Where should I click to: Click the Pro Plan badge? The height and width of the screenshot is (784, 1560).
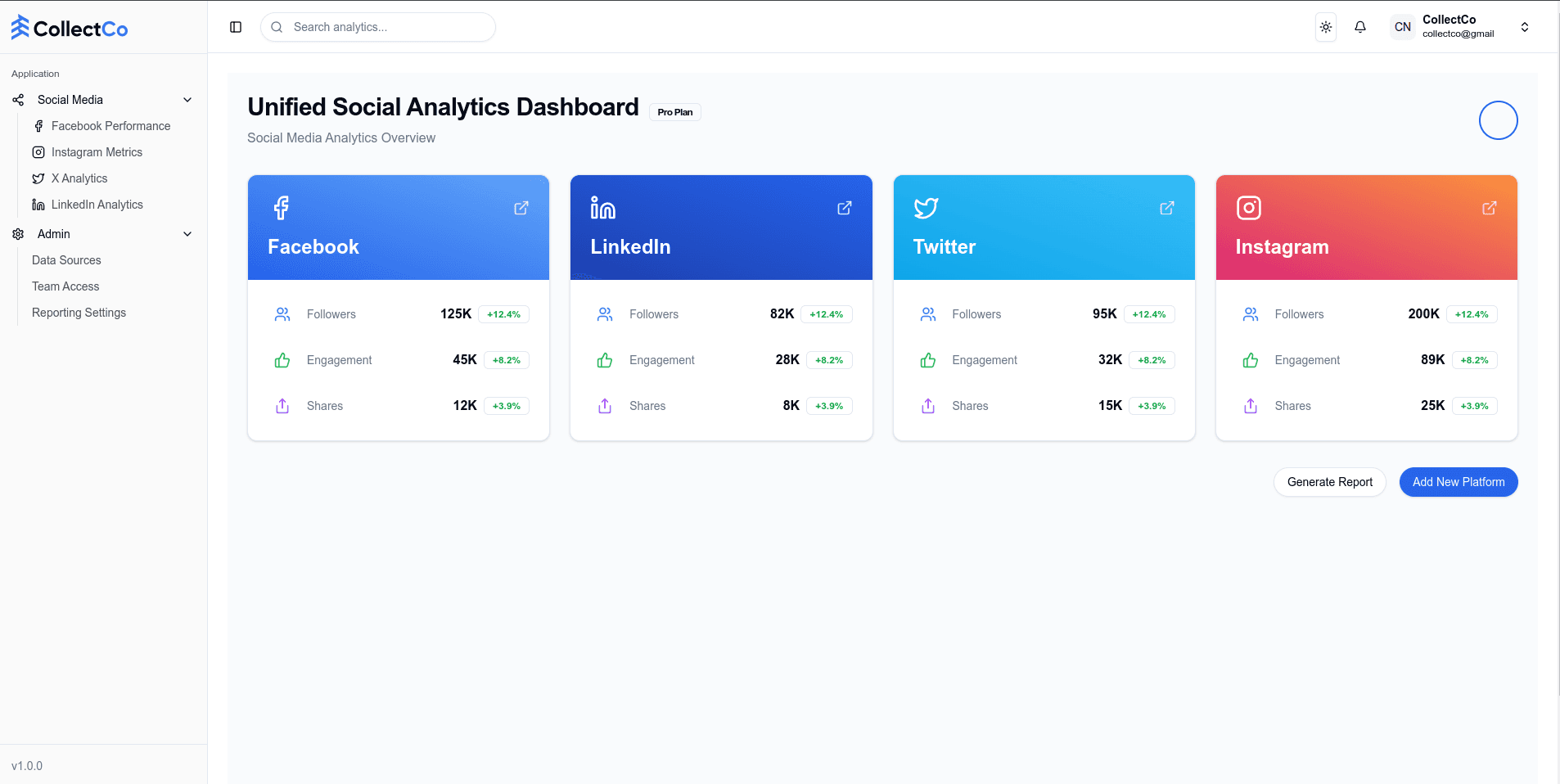coord(674,112)
